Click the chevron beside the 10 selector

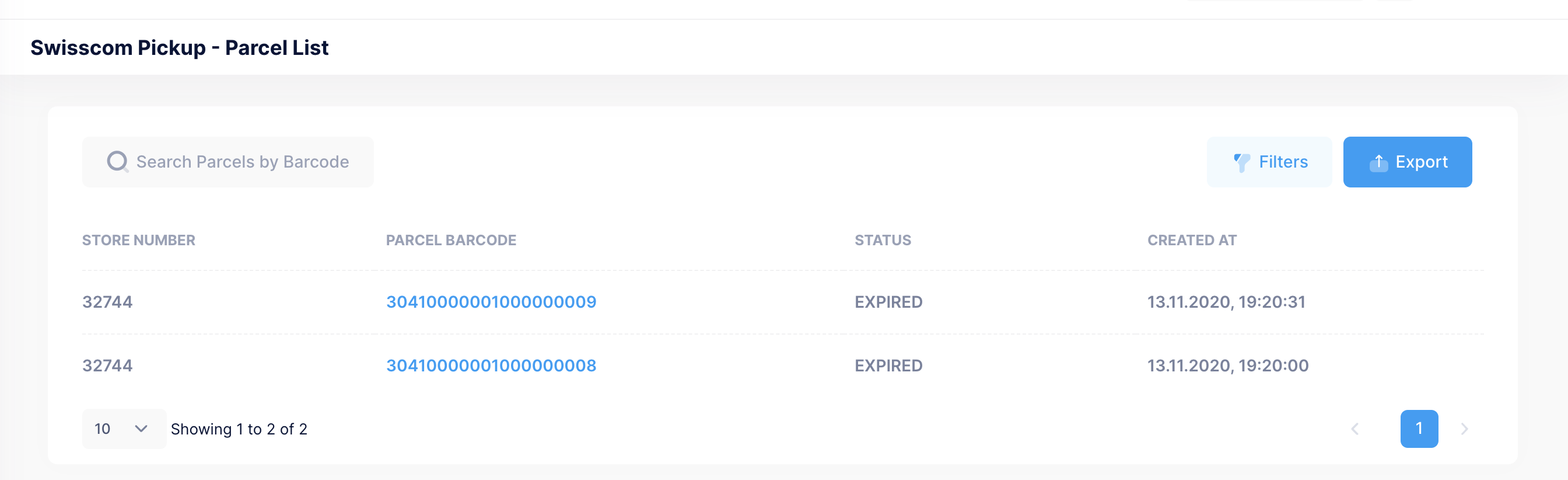(x=141, y=429)
